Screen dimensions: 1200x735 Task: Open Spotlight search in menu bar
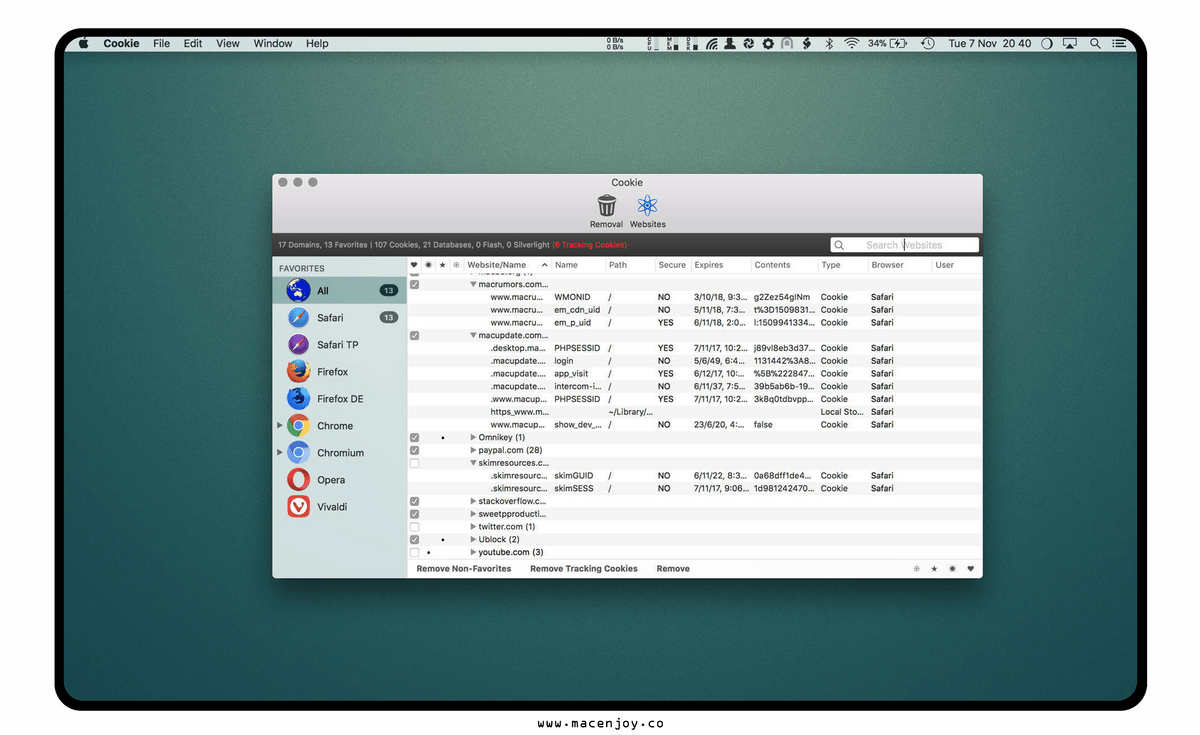coord(1095,44)
